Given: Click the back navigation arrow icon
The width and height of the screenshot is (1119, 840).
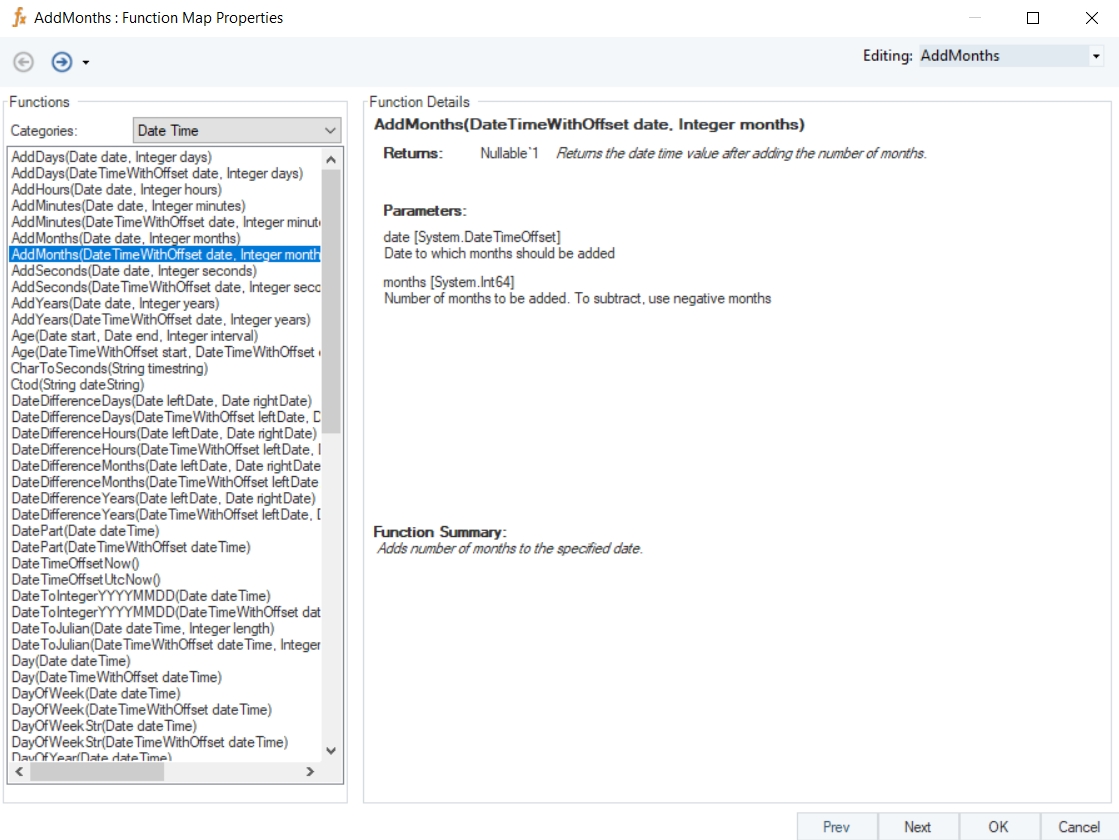Looking at the screenshot, I should [23, 62].
